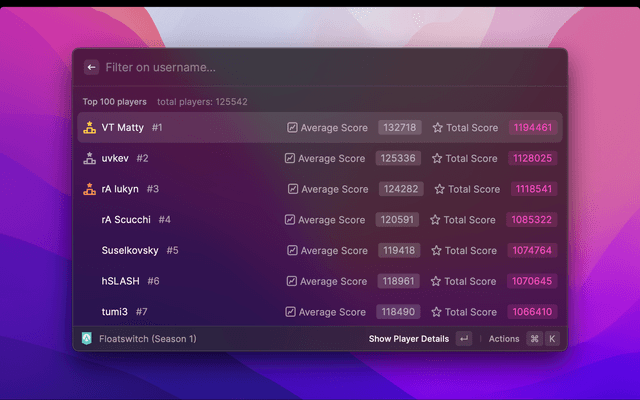The image size is (640, 400).
Task: Click the Enter key shortcut icon
Action: coord(463,339)
